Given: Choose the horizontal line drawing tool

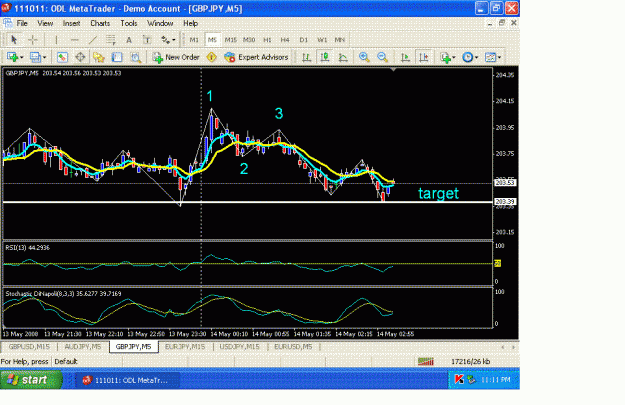Looking at the screenshot, I should tap(74, 39).
